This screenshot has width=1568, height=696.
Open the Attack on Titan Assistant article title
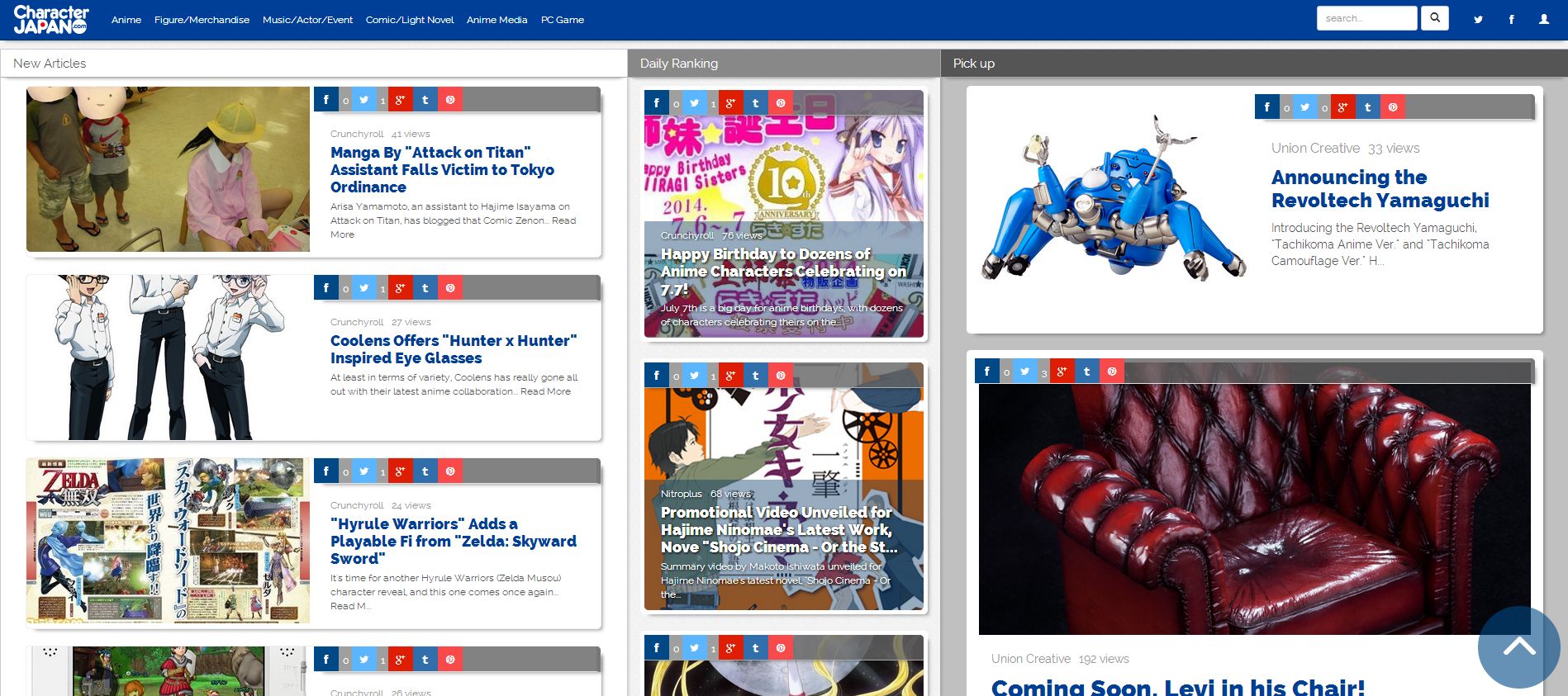[442, 169]
